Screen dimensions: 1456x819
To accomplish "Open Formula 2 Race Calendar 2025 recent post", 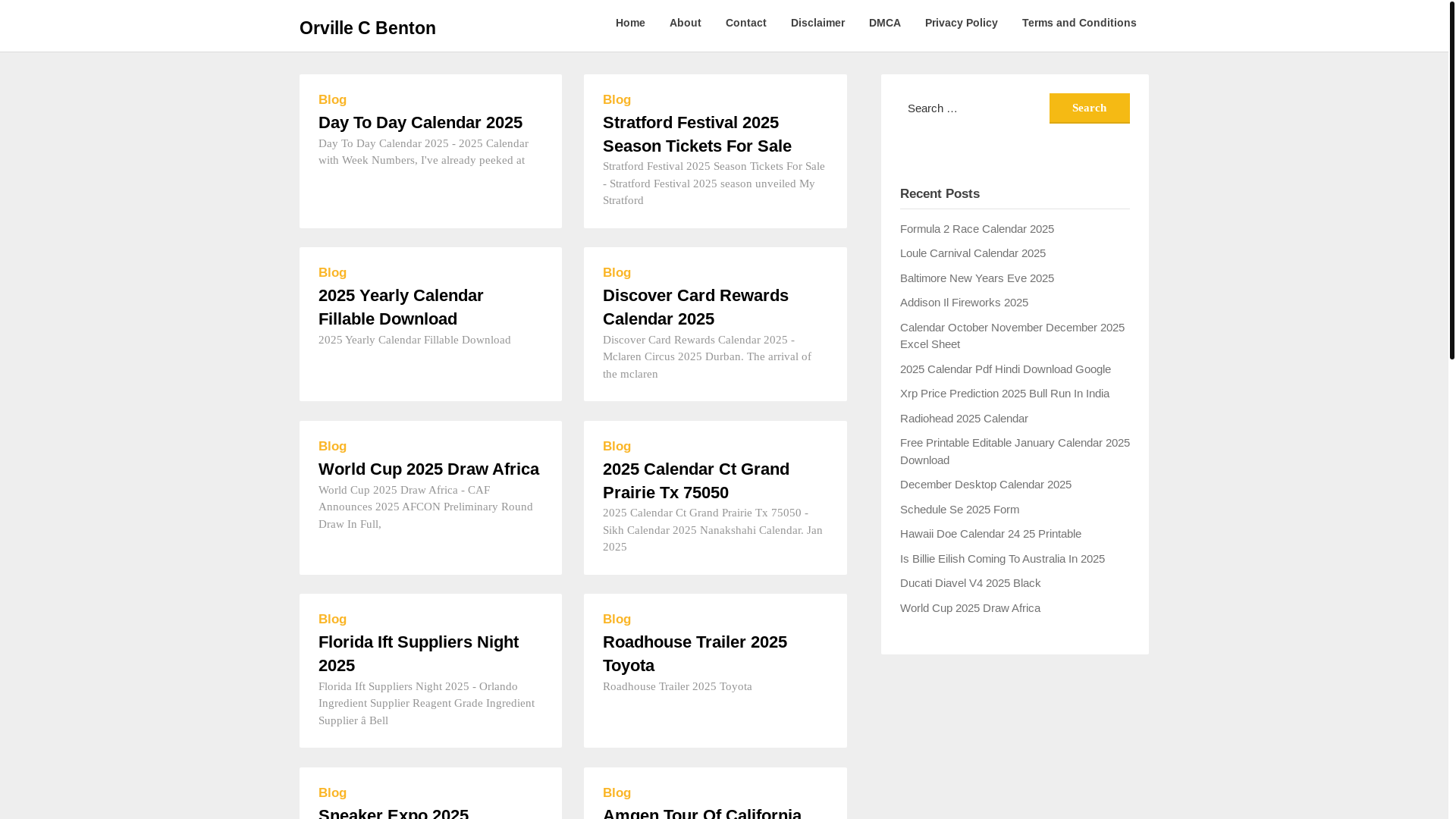I will pos(977,229).
